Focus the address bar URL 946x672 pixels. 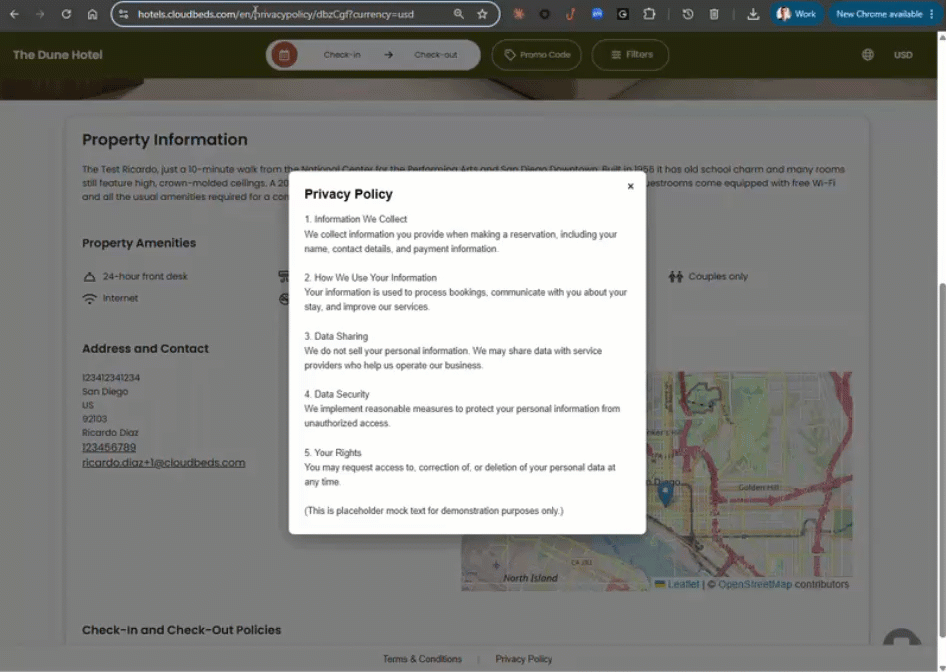[276, 14]
